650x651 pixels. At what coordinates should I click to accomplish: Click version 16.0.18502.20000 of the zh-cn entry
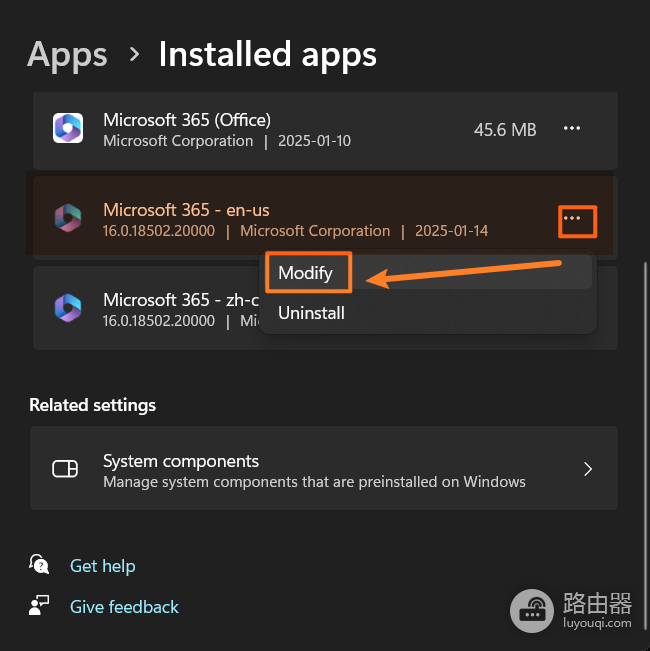point(159,321)
